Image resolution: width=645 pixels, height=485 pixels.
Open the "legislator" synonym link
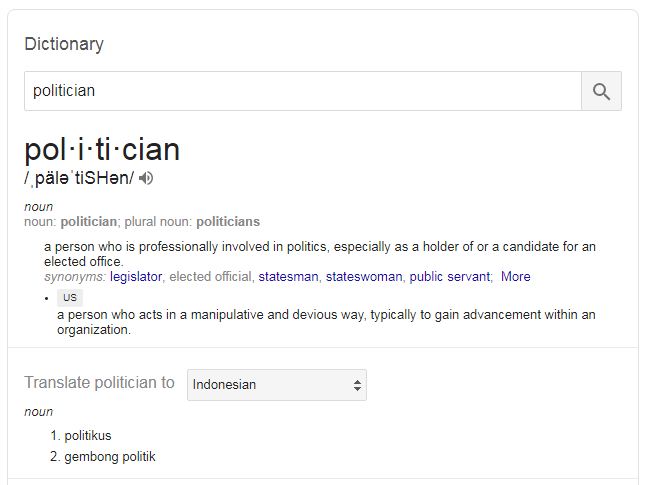pos(136,277)
